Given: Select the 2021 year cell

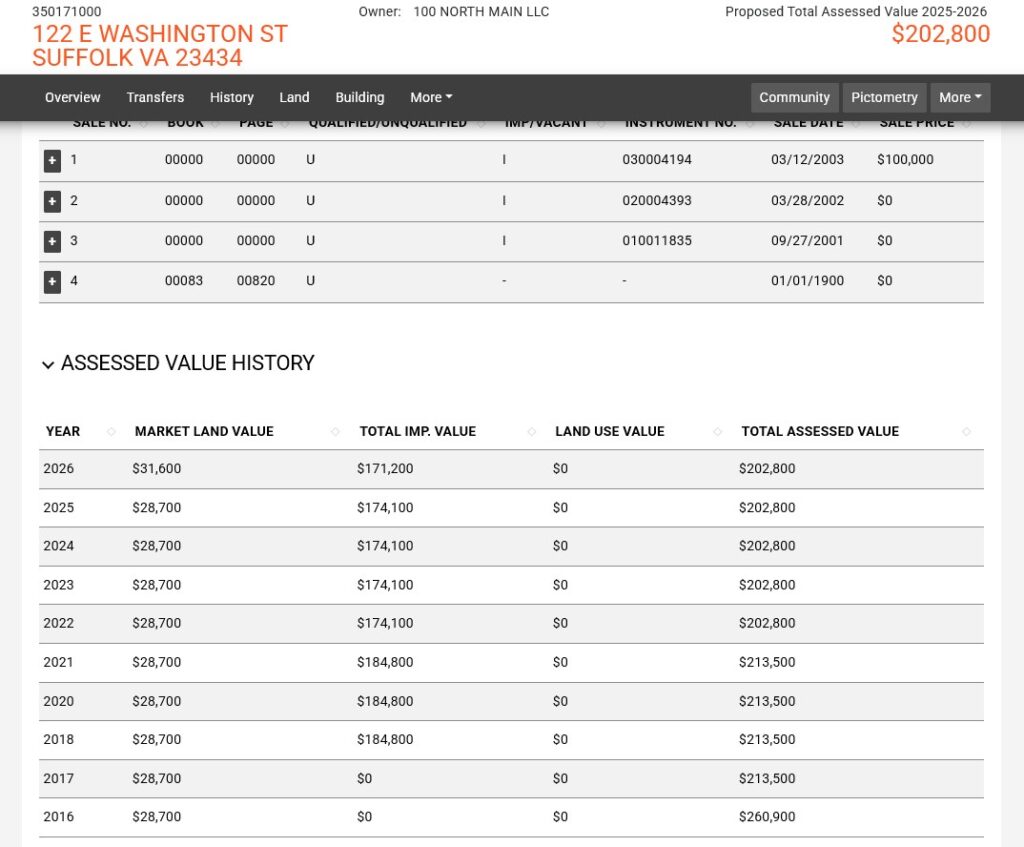Looking at the screenshot, I should (59, 663).
